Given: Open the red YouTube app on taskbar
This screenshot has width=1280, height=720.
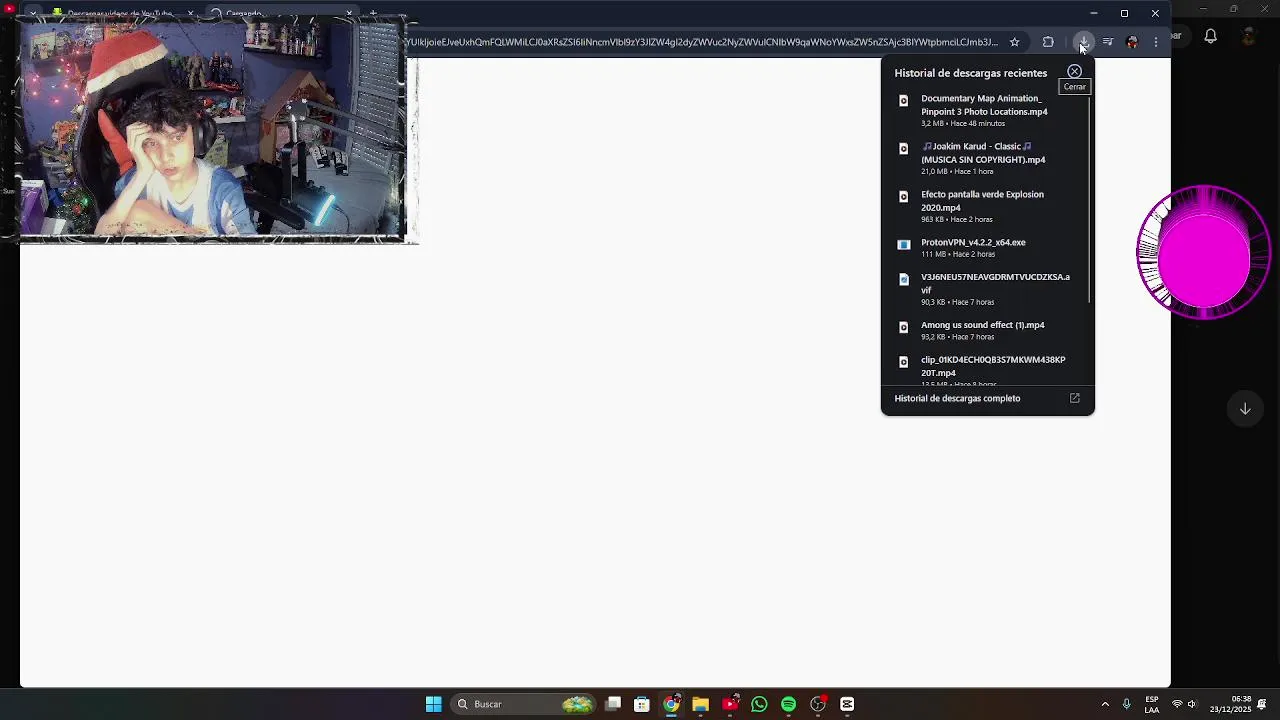Looking at the screenshot, I should pyautogui.click(x=730, y=704).
